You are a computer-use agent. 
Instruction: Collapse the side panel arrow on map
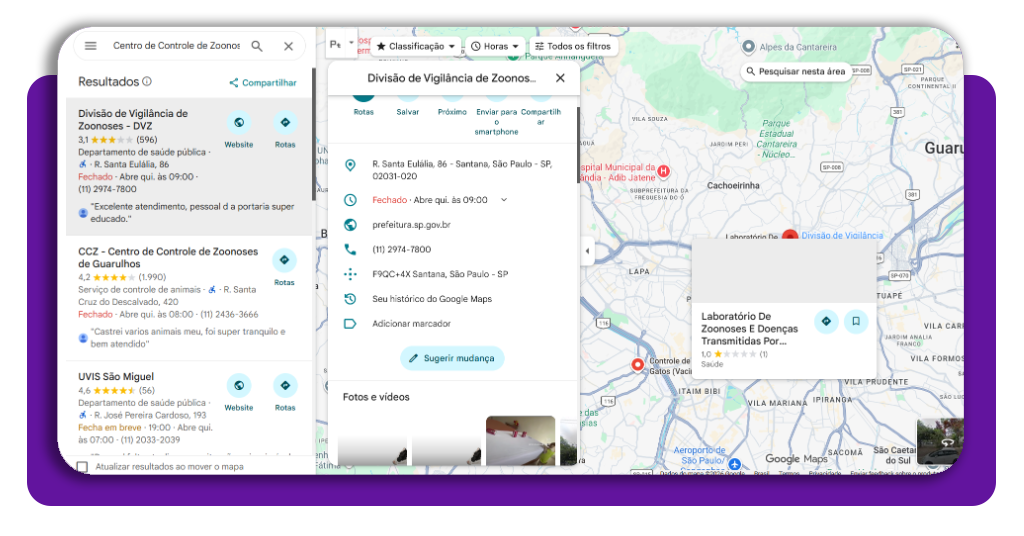click(x=587, y=251)
